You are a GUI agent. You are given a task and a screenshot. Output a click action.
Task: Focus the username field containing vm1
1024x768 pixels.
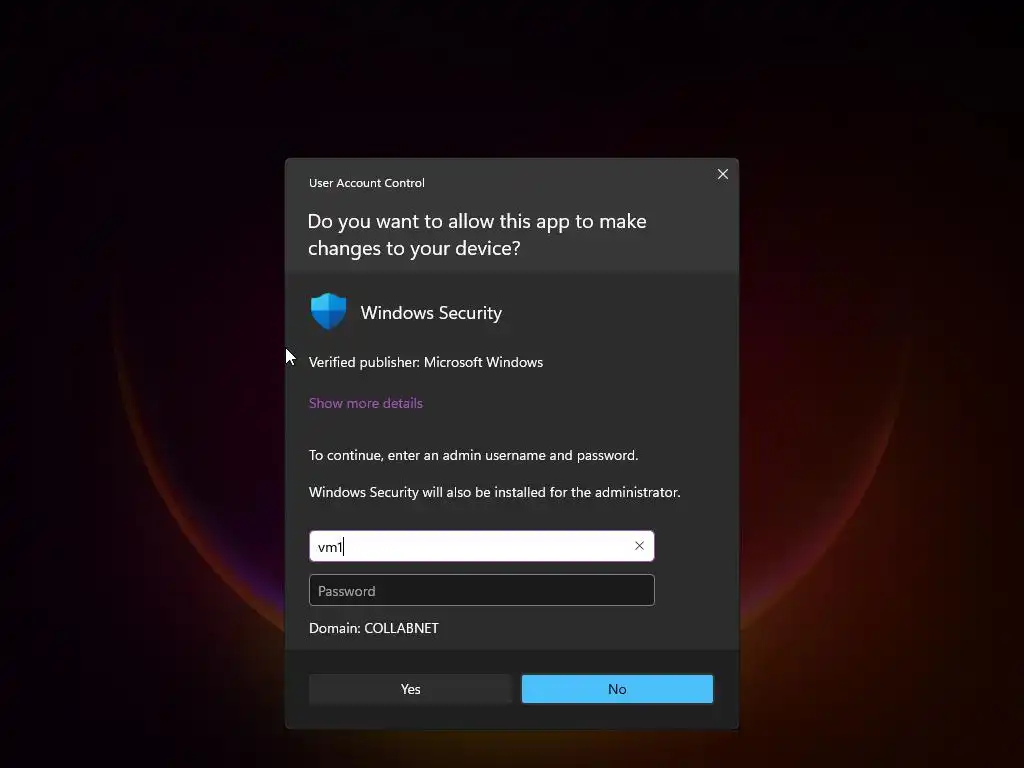[481, 546]
